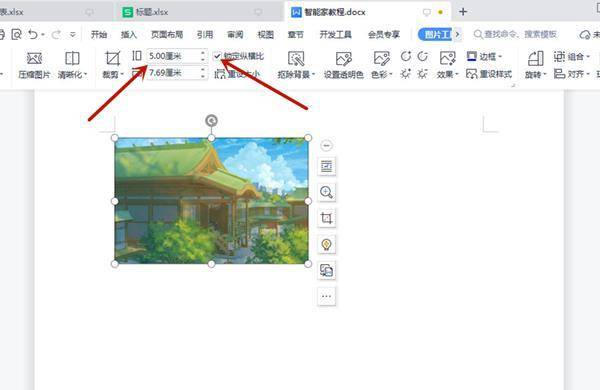Click the increase contrast icon
The height and width of the screenshot is (390, 600).
406,56
